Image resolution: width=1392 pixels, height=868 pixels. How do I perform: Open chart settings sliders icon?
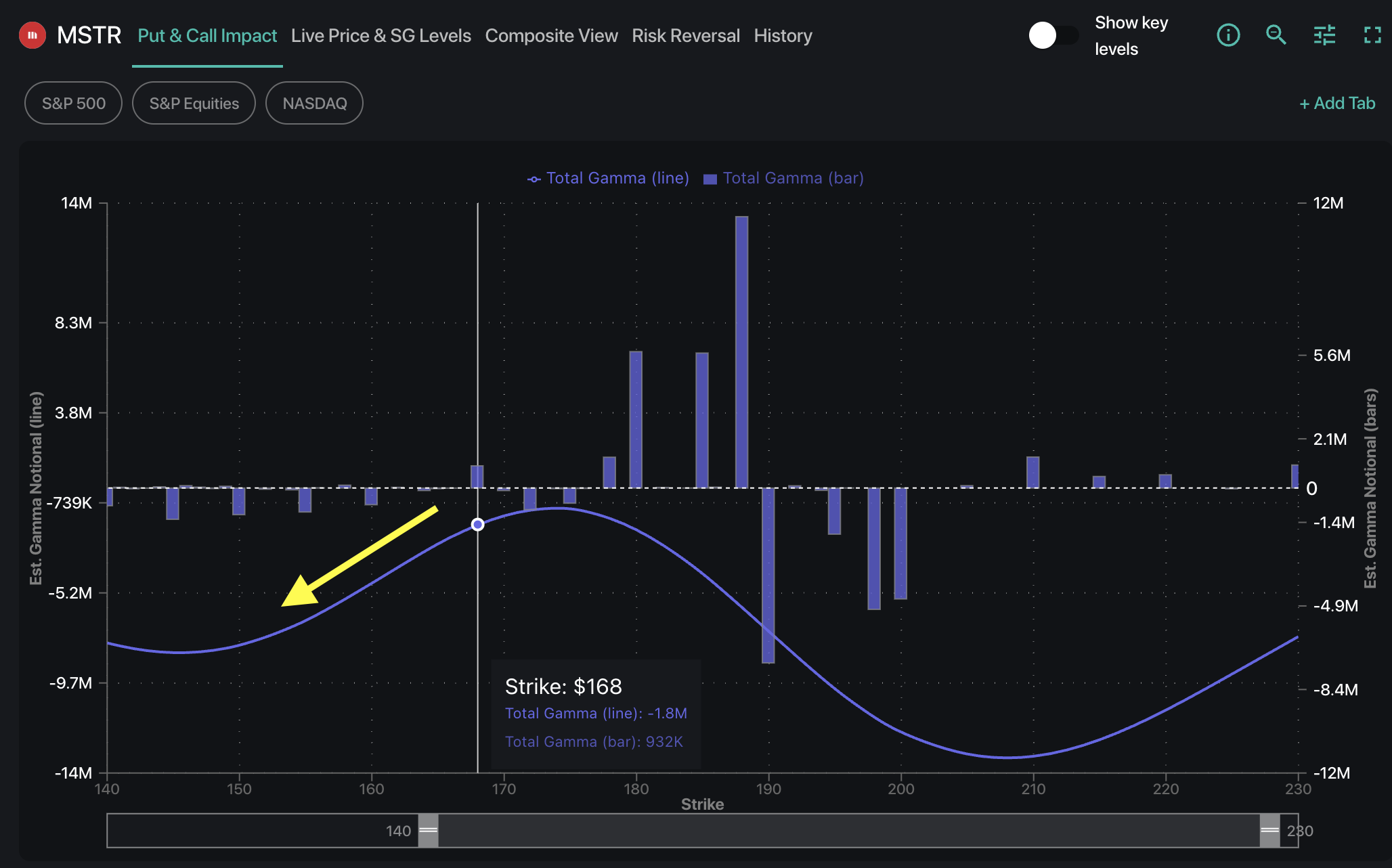pos(1324,35)
